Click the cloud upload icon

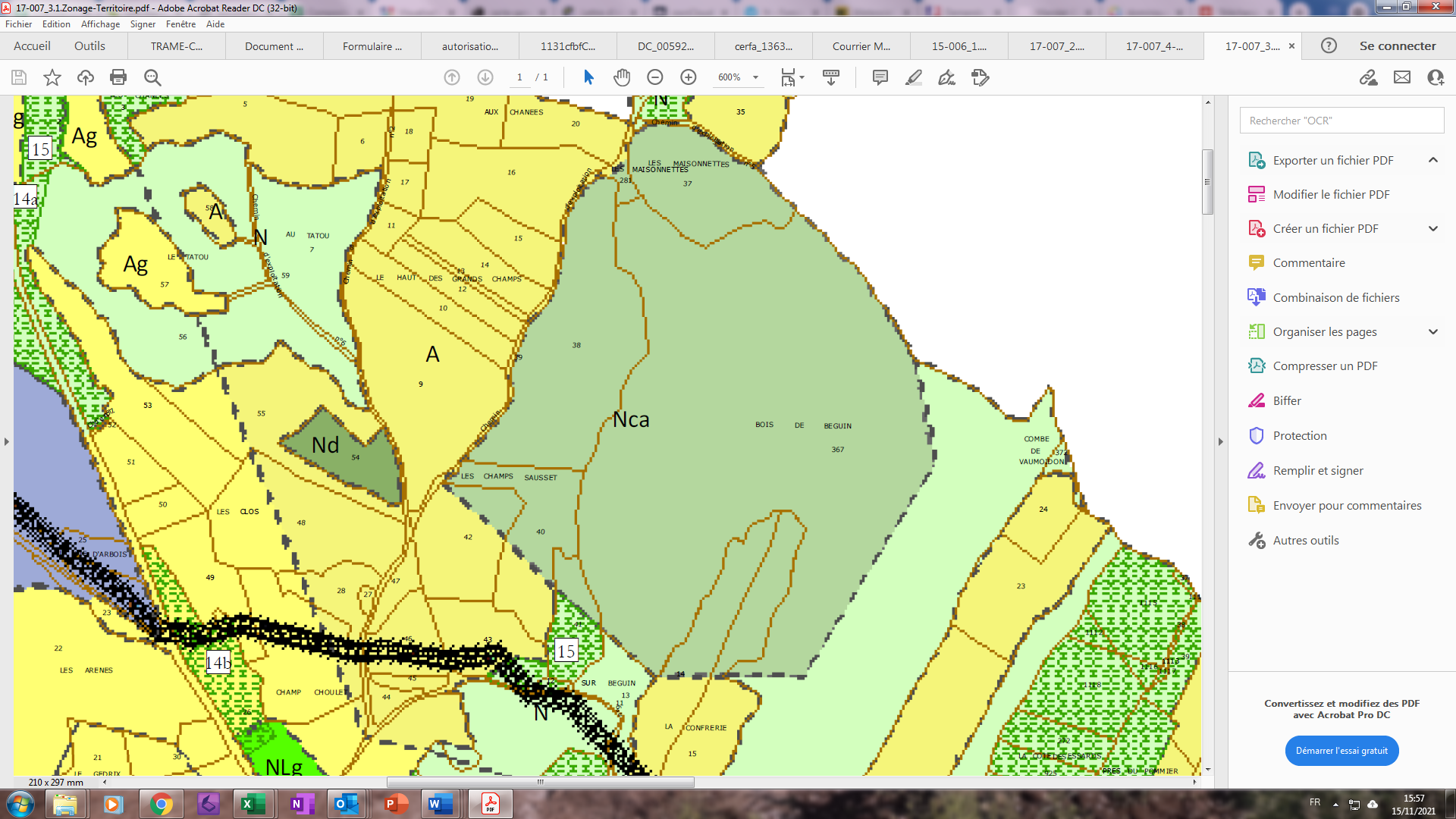[86, 77]
